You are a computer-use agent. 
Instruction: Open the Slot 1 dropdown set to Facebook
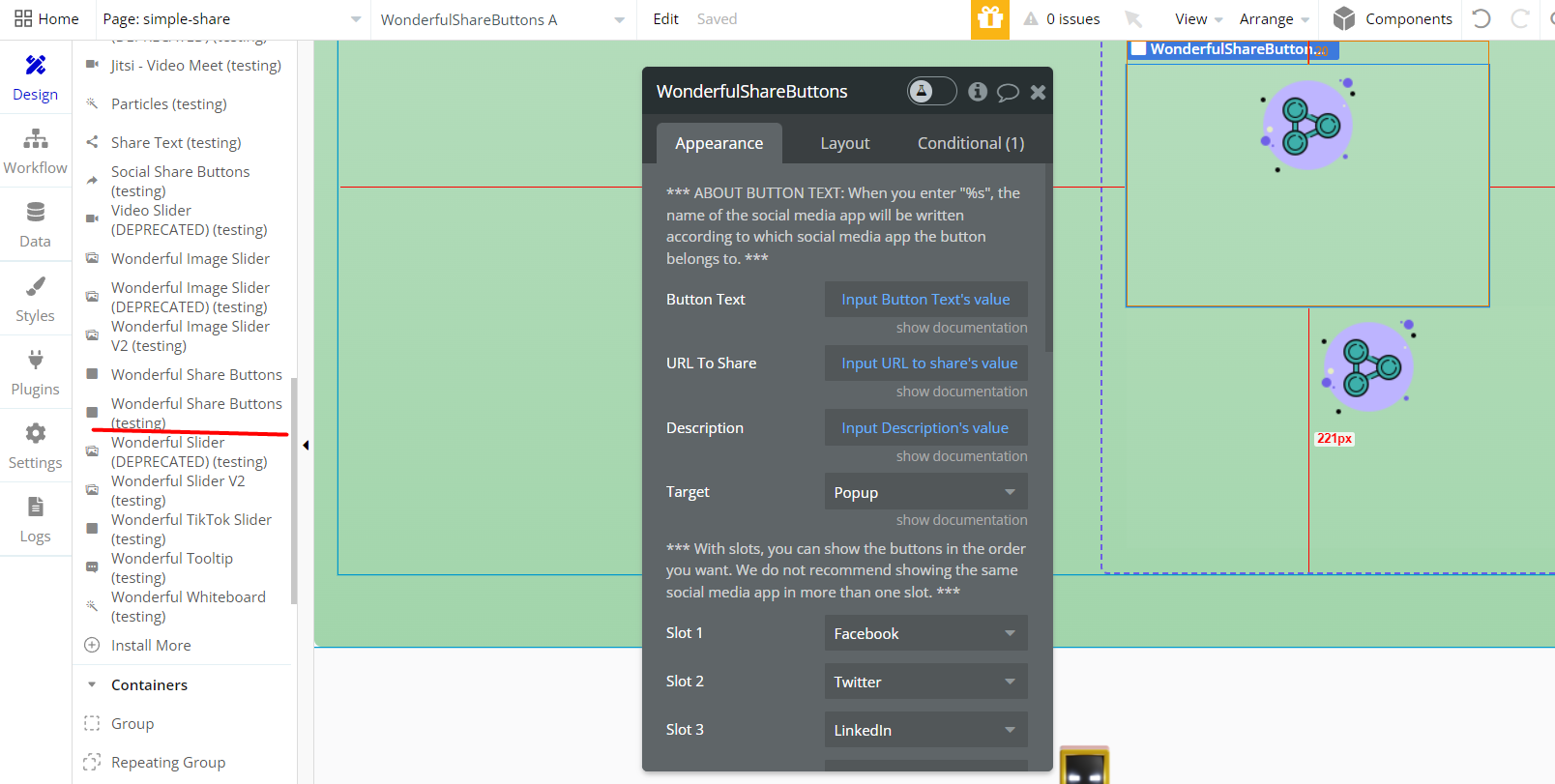point(925,633)
